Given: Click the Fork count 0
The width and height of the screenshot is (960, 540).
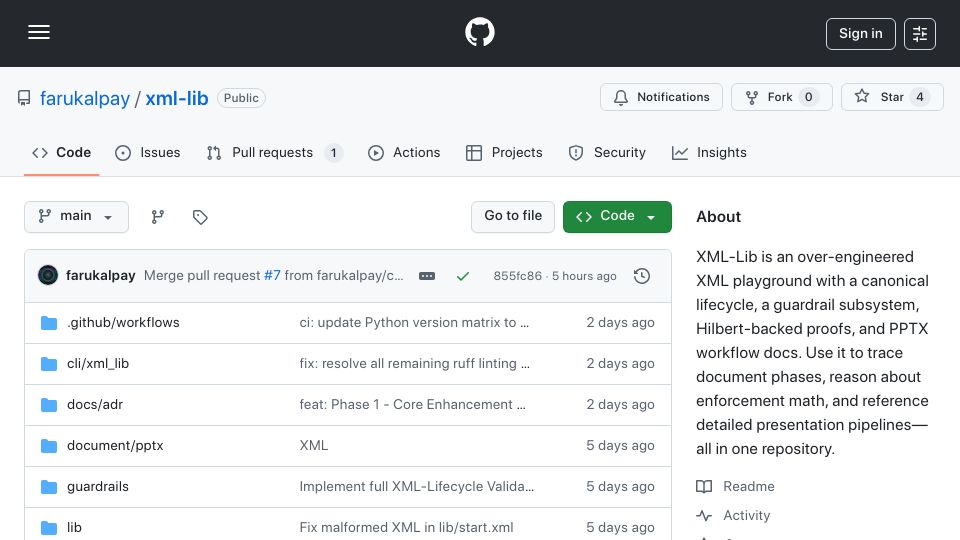Looking at the screenshot, I should click(x=808, y=97).
